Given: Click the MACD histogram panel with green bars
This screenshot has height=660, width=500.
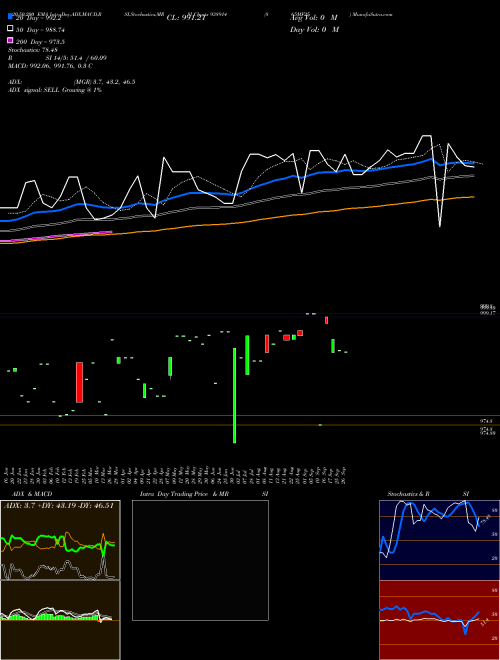Looking at the screenshot, I should [60, 620].
